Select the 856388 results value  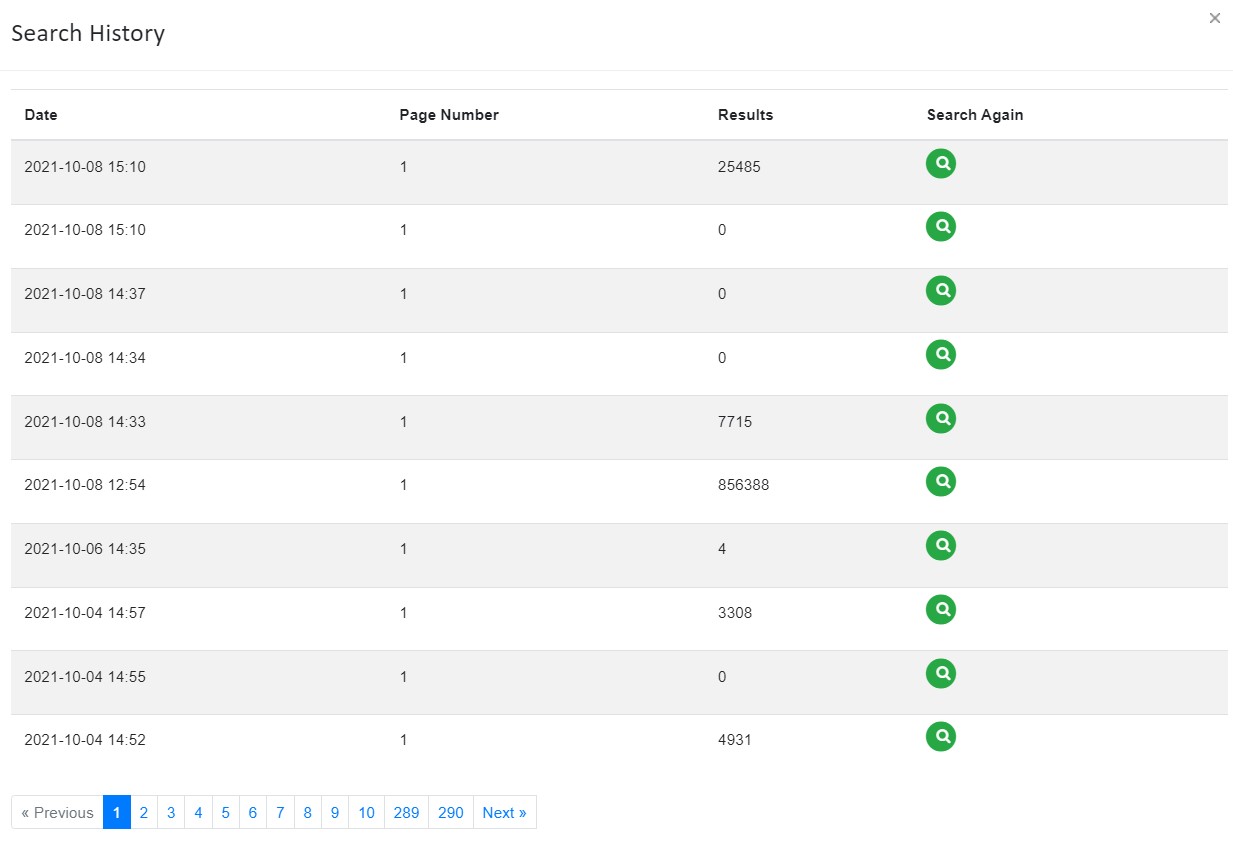tap(744, 485)
